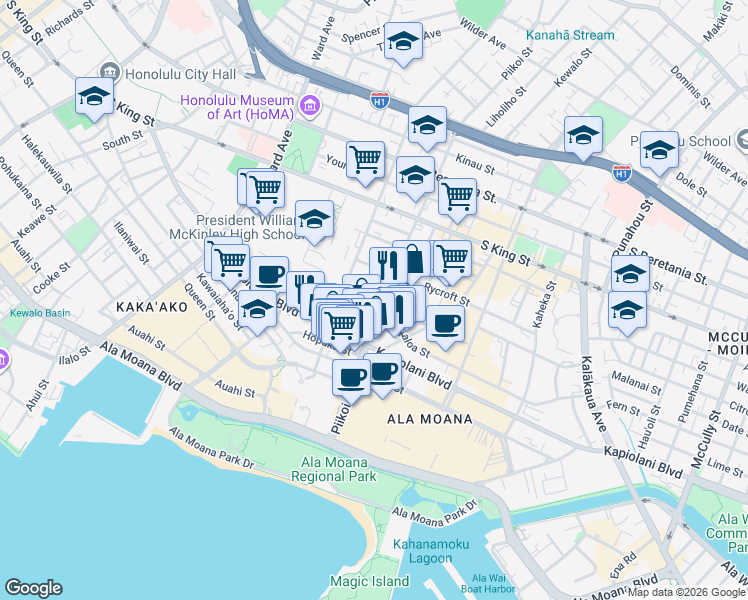
Task: Select the Punahou St label
Action: [632, 227]
